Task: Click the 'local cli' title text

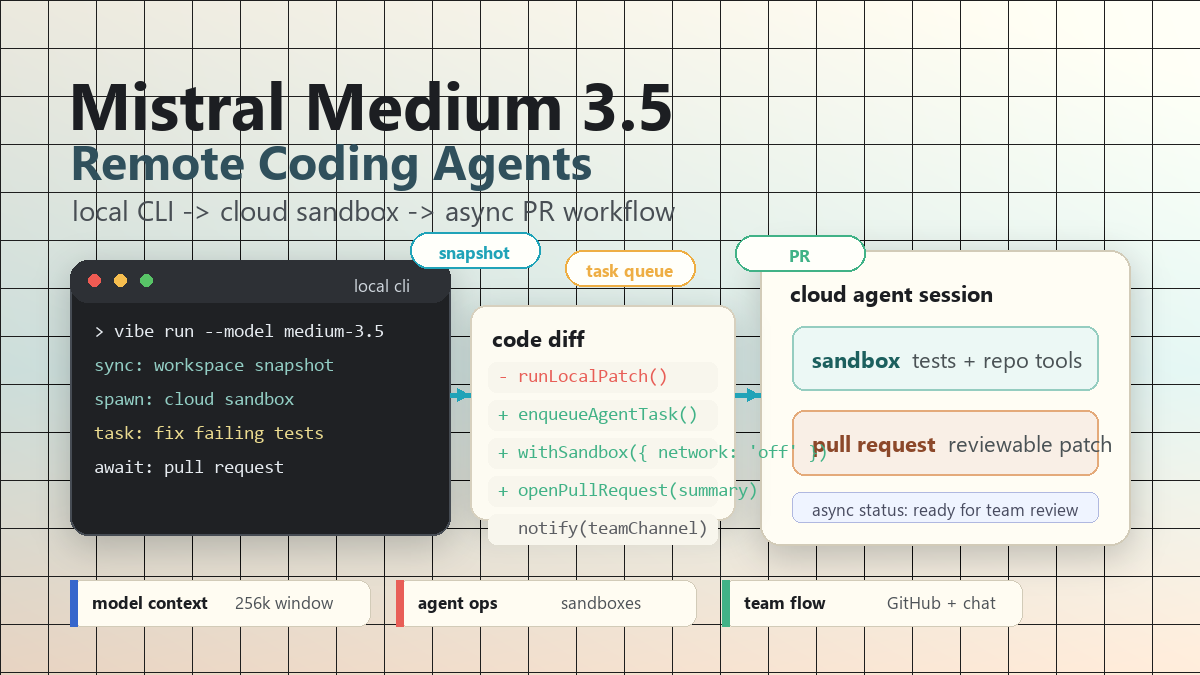Action: [382, 286]
